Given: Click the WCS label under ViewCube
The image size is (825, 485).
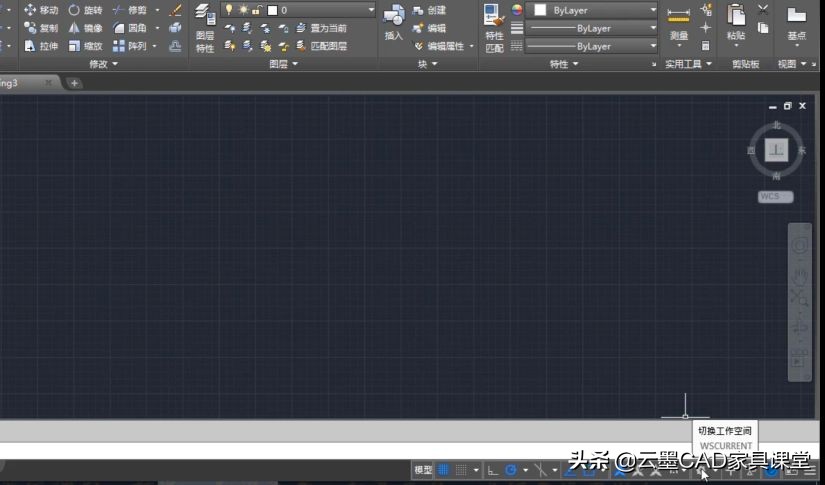Looking at the screenshot, I should pyautogui.click(x=769, y=196).
